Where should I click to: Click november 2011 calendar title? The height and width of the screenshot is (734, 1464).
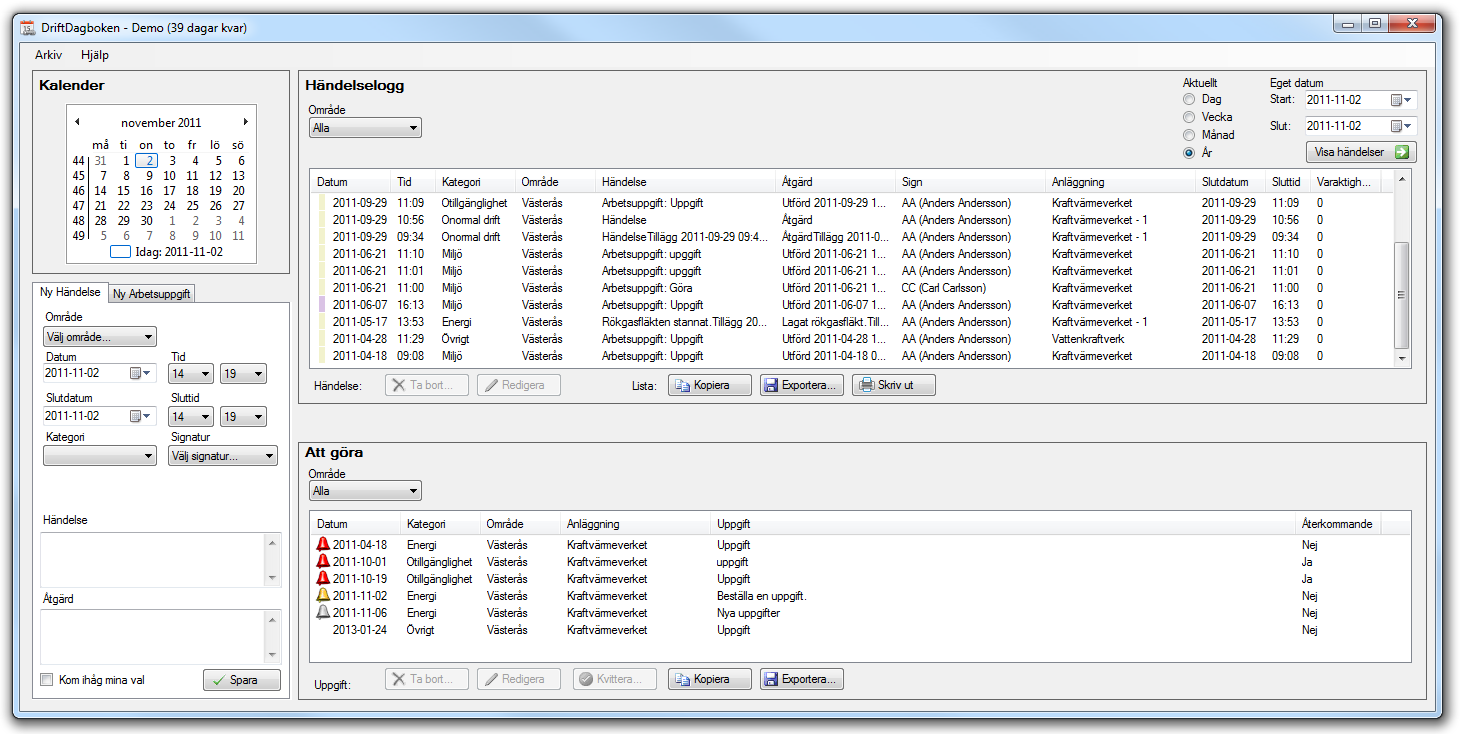click(161, 122)
